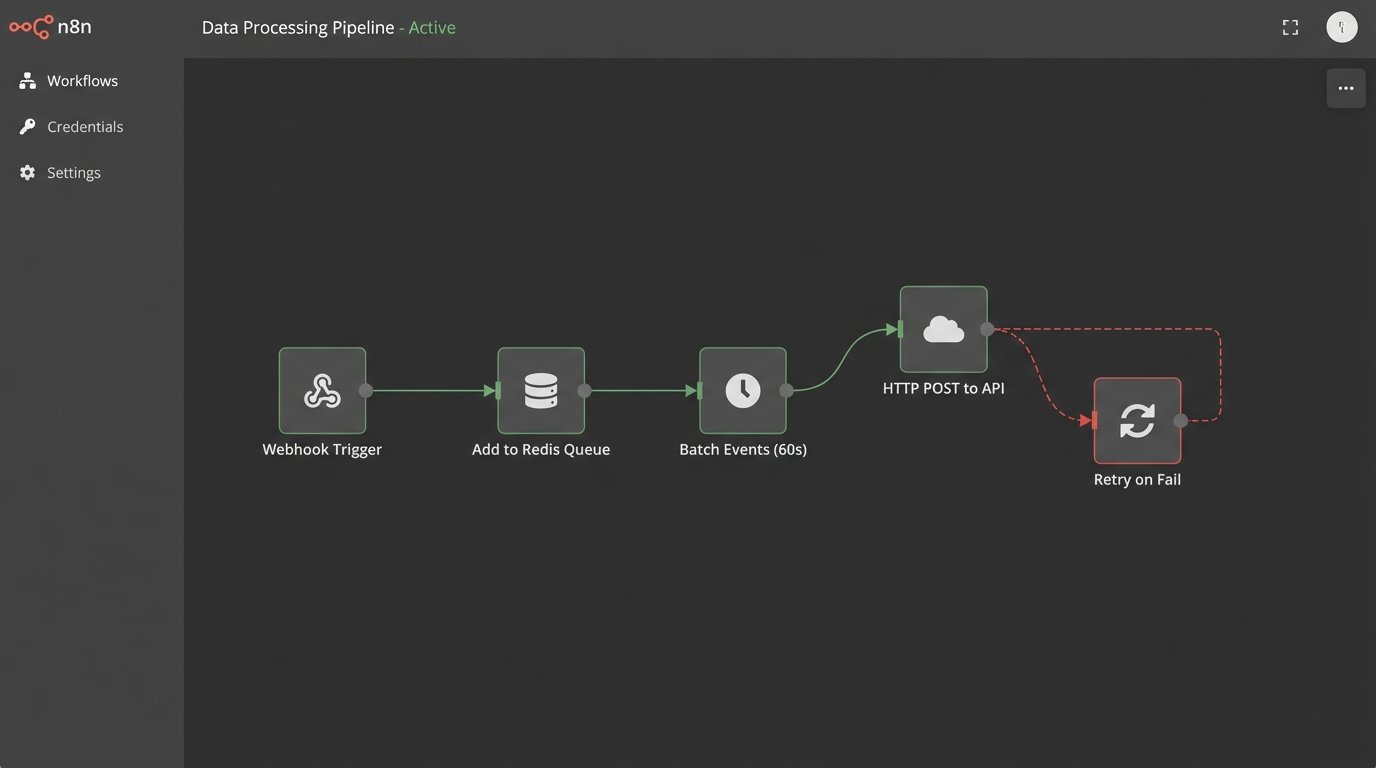Open Credentials in the sidebar
Viewport: 1376px width, 768px height.
(85, 127)
